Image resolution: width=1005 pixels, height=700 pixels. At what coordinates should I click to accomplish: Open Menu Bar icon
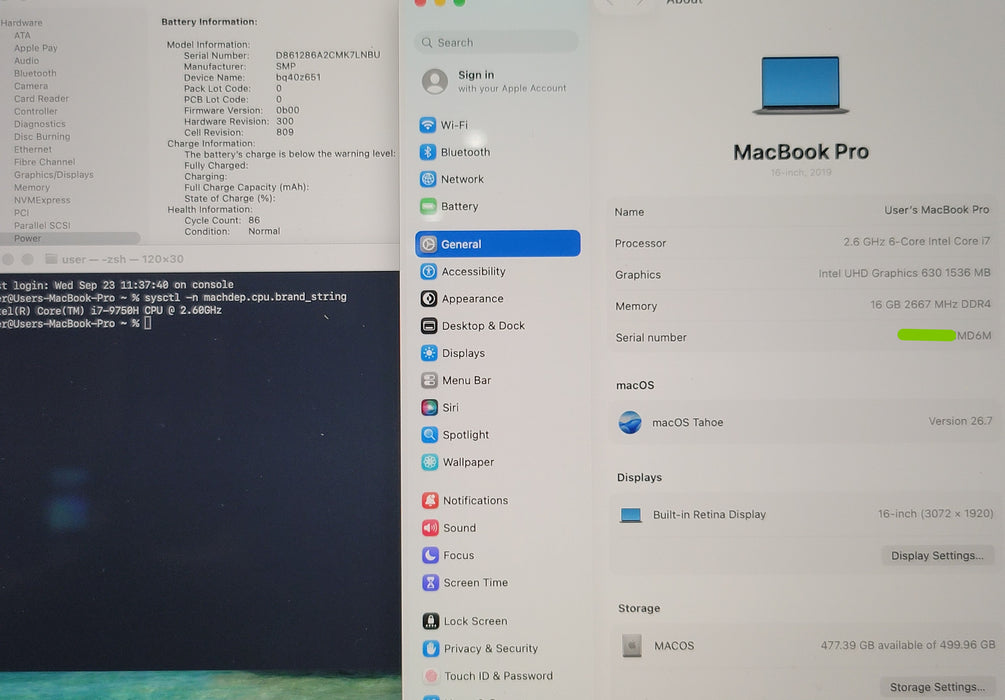pyautogui.click(x=429, y=380)
